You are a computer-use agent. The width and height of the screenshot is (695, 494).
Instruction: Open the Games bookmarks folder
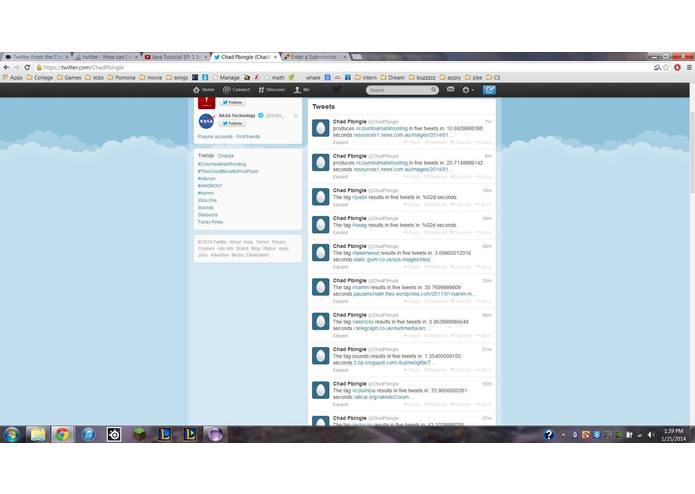click(x=69, y=78)
